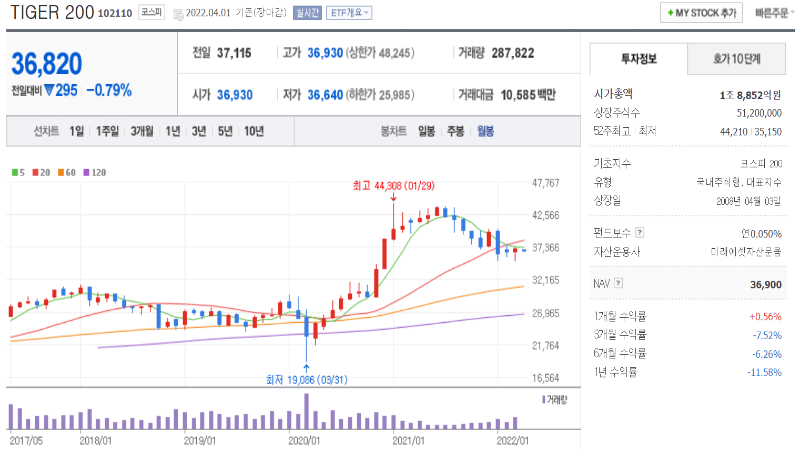Click the 고가 value 36,930

click(x=325, y=53)
